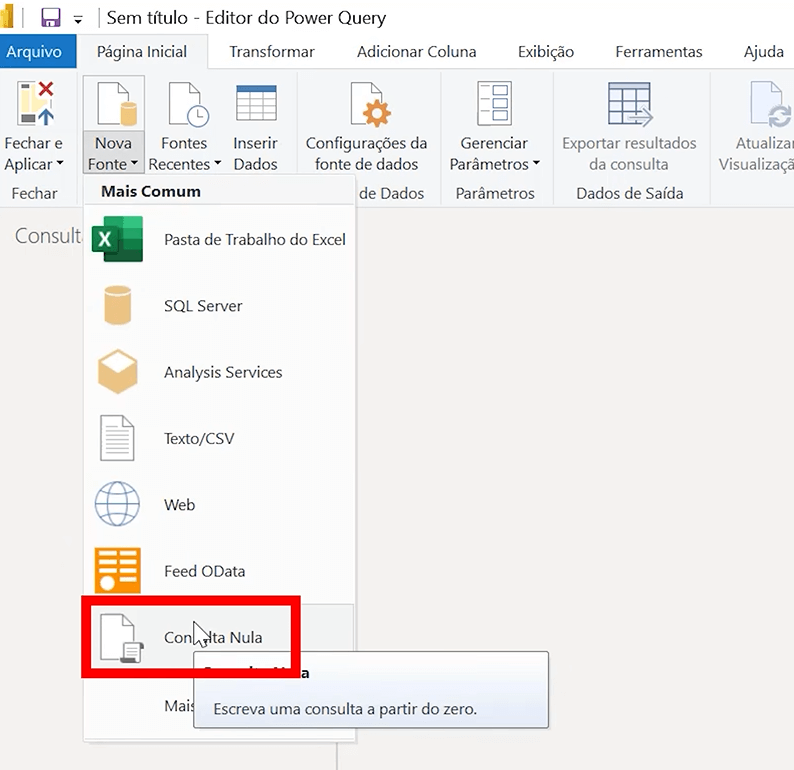Click the Texto/CSV document icon
Image resolution: width=794 pixels, height=770 pixels.
click(117, 438)
